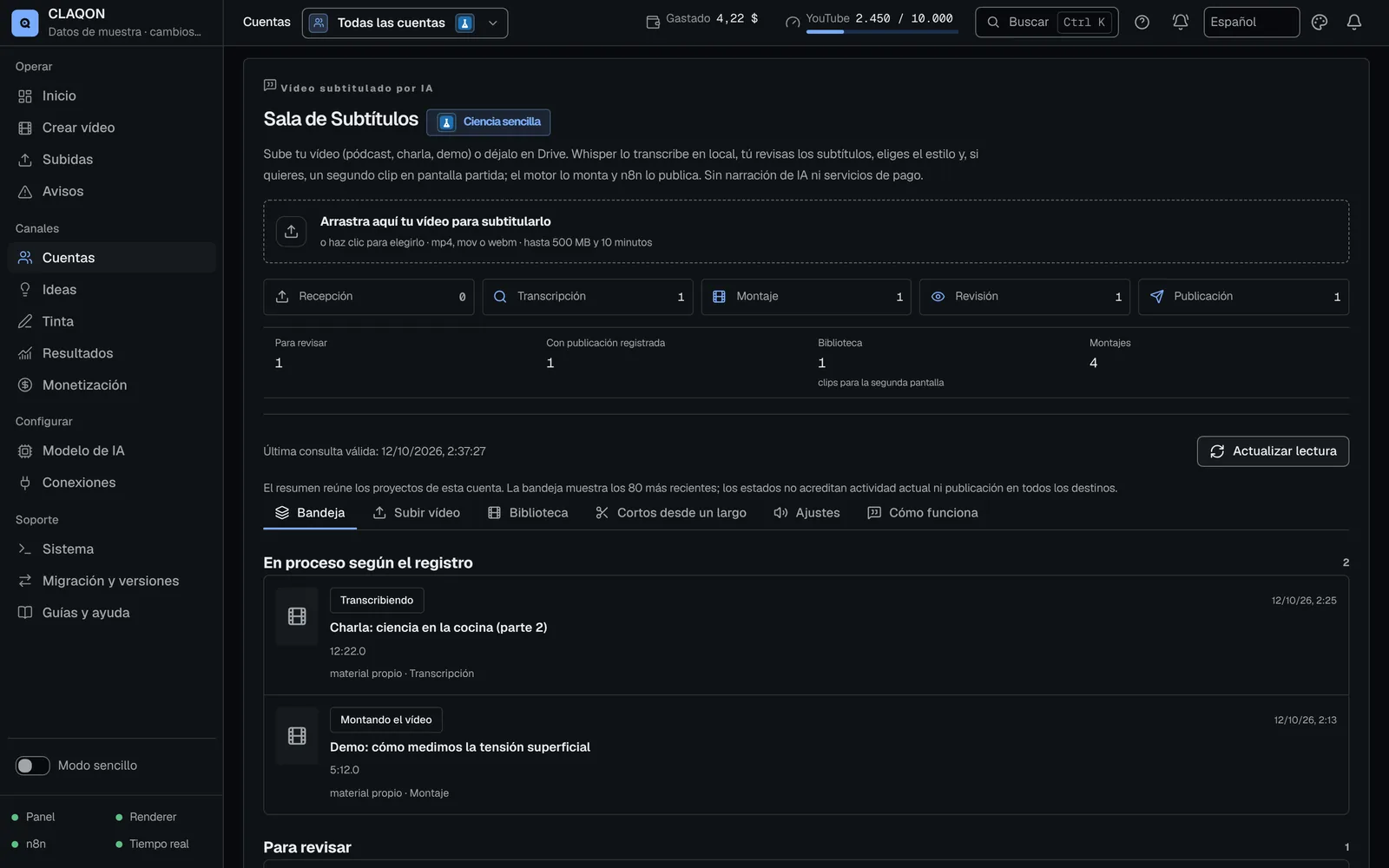Viewport: 1389px width, 868px height.
Task: Open Migración y versiones
Action: tap(111, 581)
